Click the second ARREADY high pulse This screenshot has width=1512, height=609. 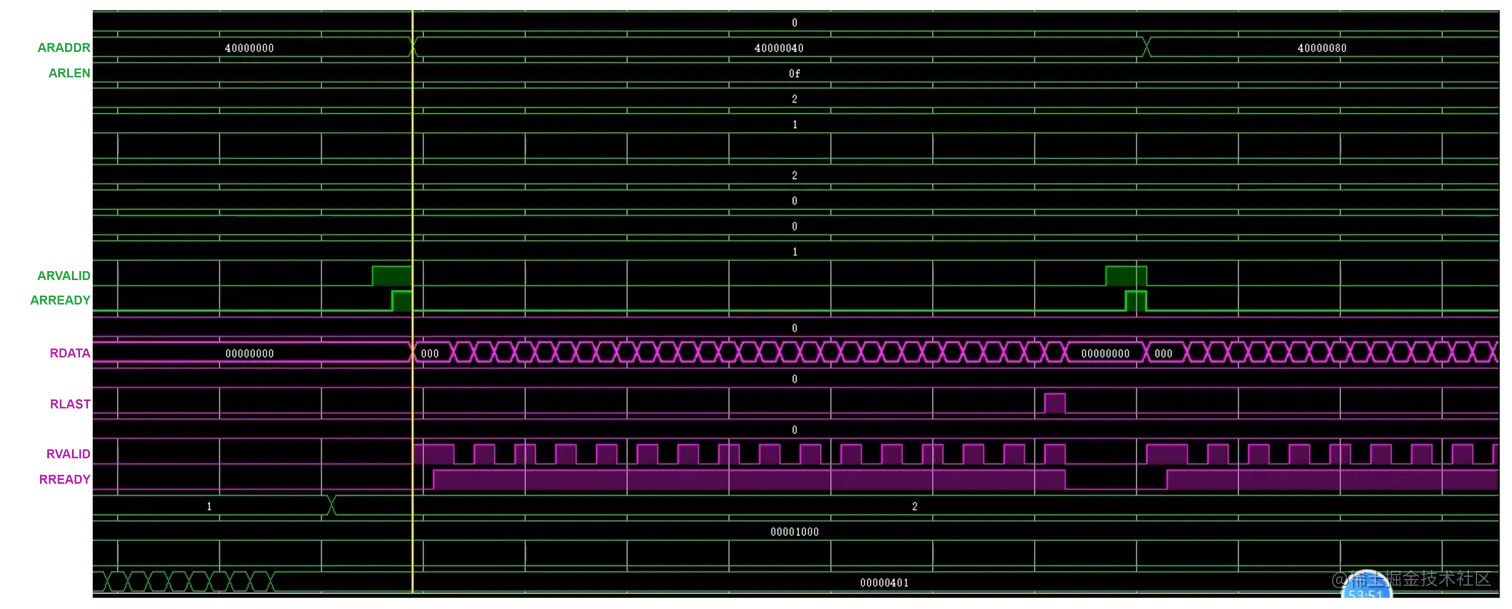tap(1136, 301)
